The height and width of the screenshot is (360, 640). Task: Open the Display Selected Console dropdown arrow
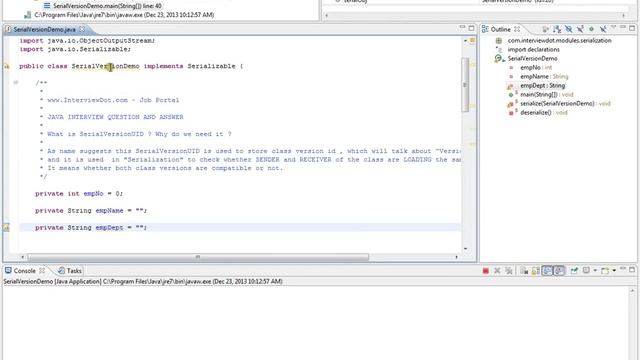pos(595,271)
